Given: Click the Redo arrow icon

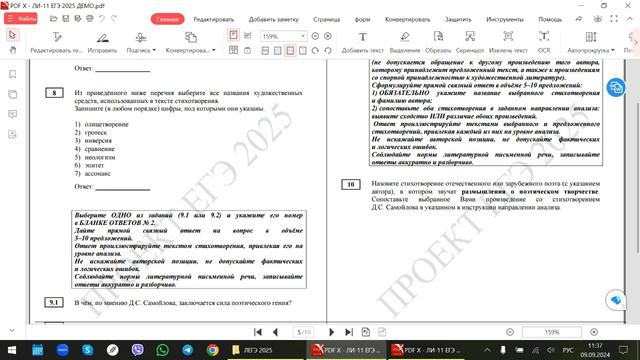Looking at the screenshot, I should [114, 19].
